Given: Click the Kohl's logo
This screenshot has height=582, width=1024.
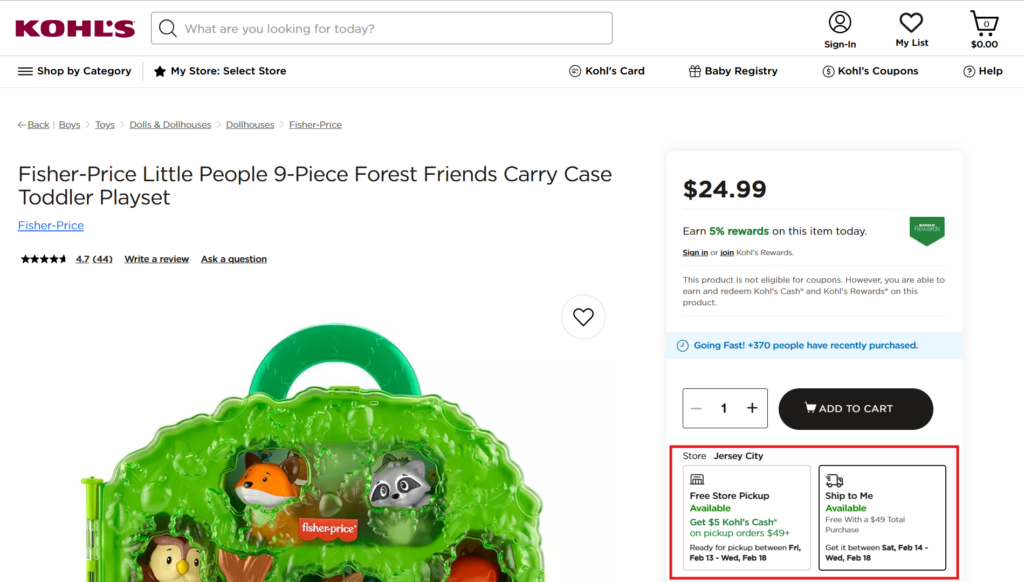Looking at the screenshot, I should click(x=75, y=28).
